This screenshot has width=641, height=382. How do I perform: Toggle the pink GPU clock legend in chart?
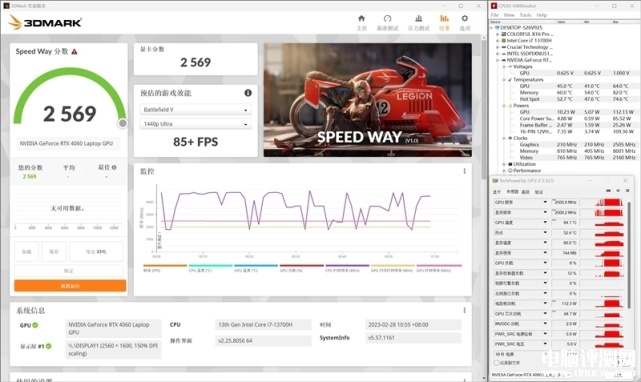(x=439, y=268)
